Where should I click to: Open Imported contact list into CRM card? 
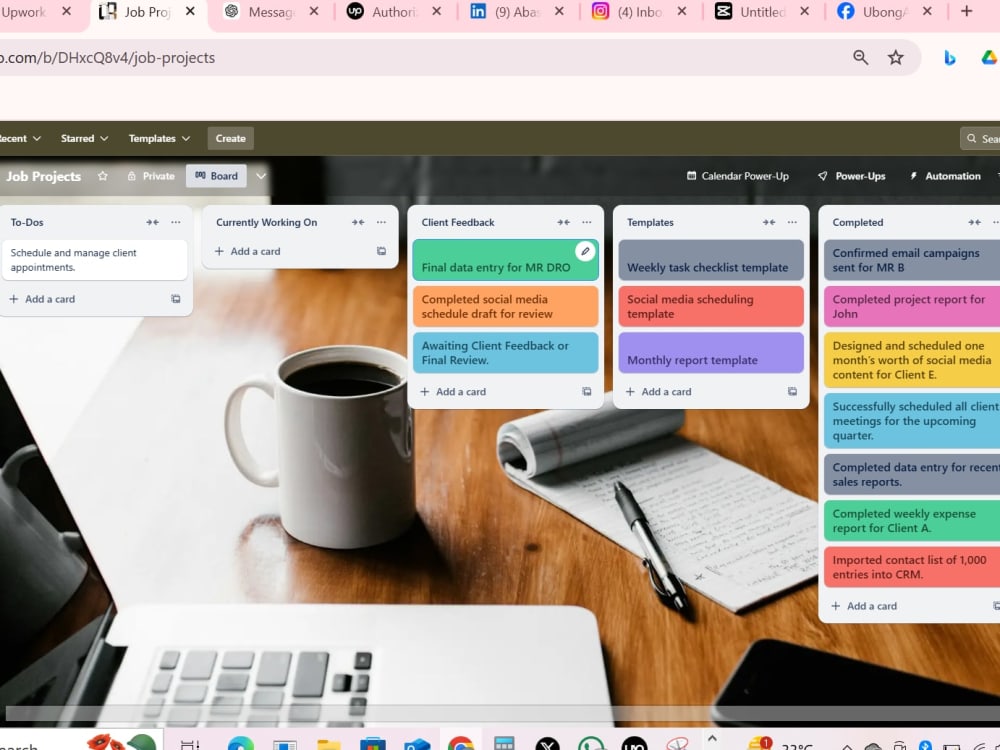click(912, 567)
